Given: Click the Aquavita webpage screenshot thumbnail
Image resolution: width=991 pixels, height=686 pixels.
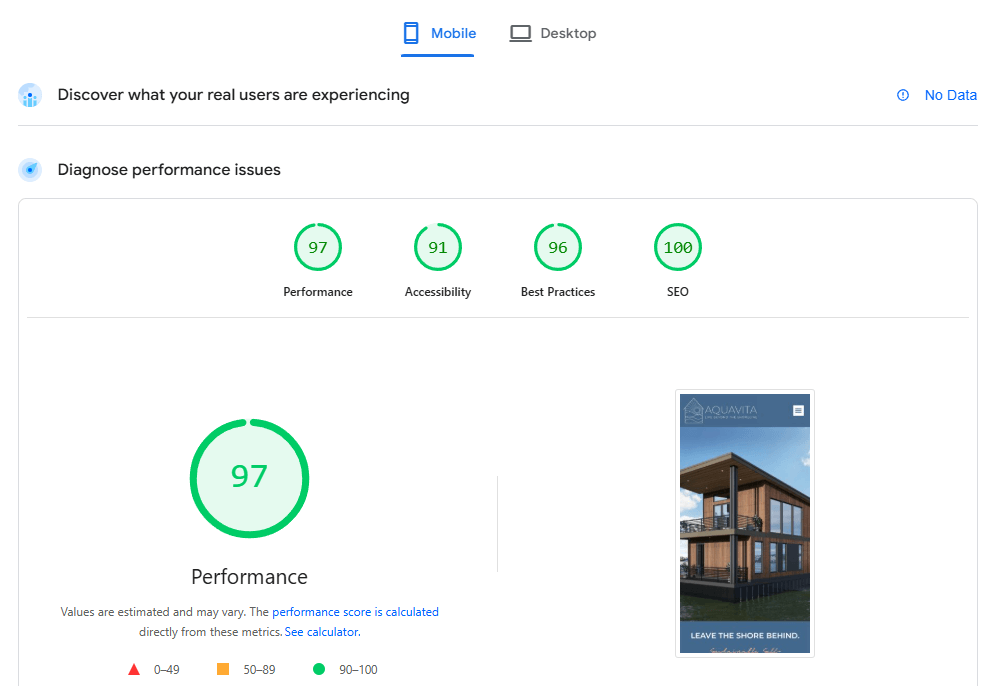Looking at the screenshot, I should pyautogui.click(x=744, y=522).
